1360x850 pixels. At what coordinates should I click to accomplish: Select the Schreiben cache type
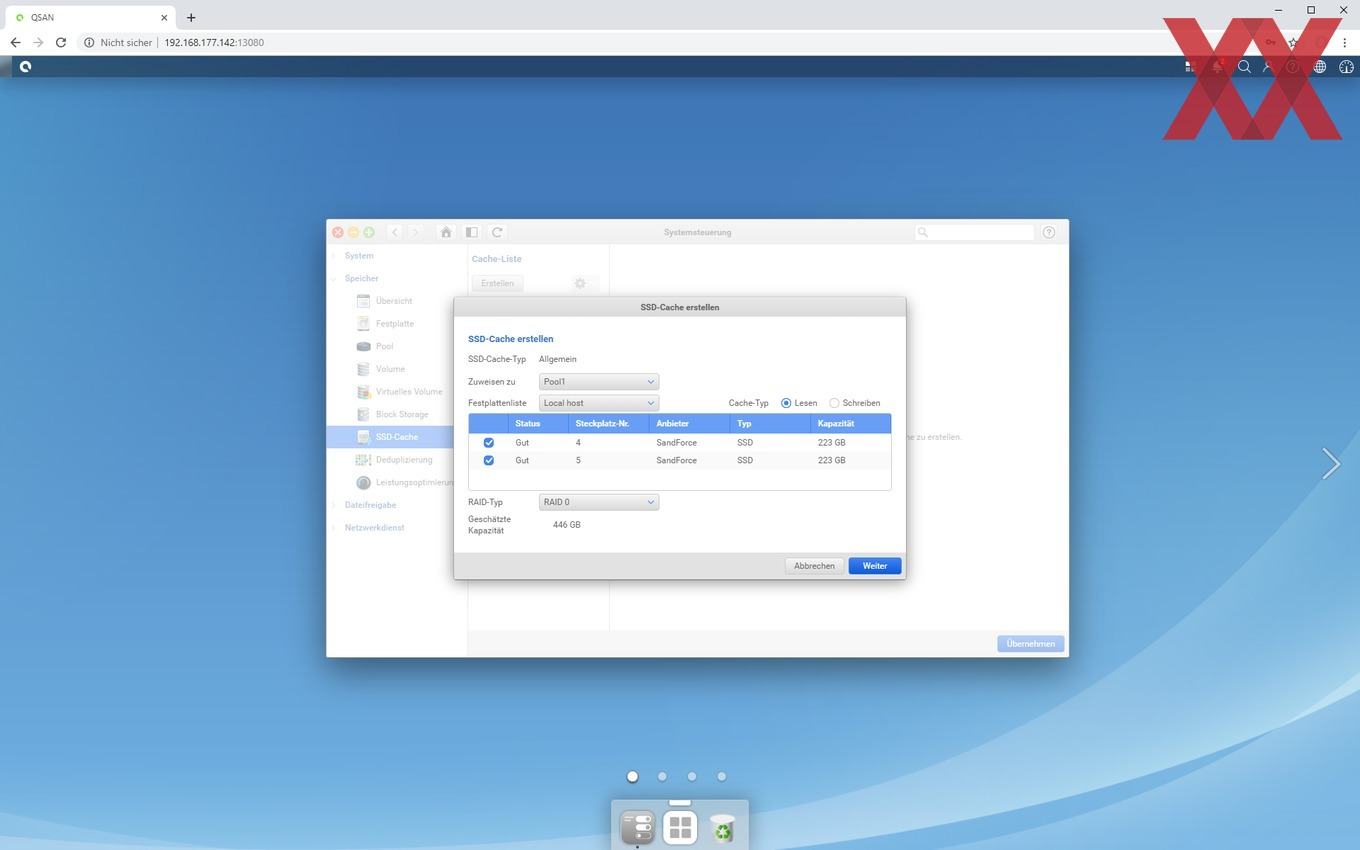click(x=834, y=403)
